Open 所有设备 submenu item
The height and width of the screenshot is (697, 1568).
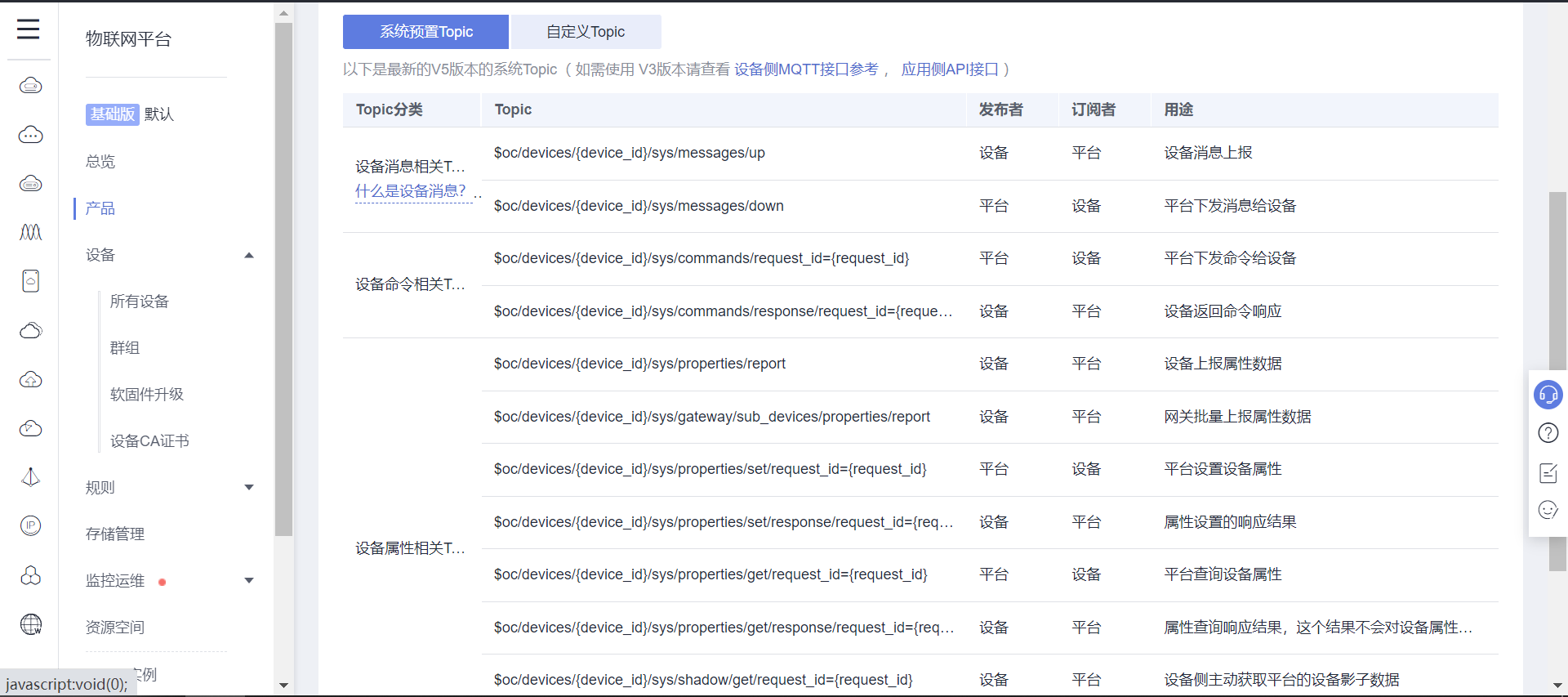(140, 302)
